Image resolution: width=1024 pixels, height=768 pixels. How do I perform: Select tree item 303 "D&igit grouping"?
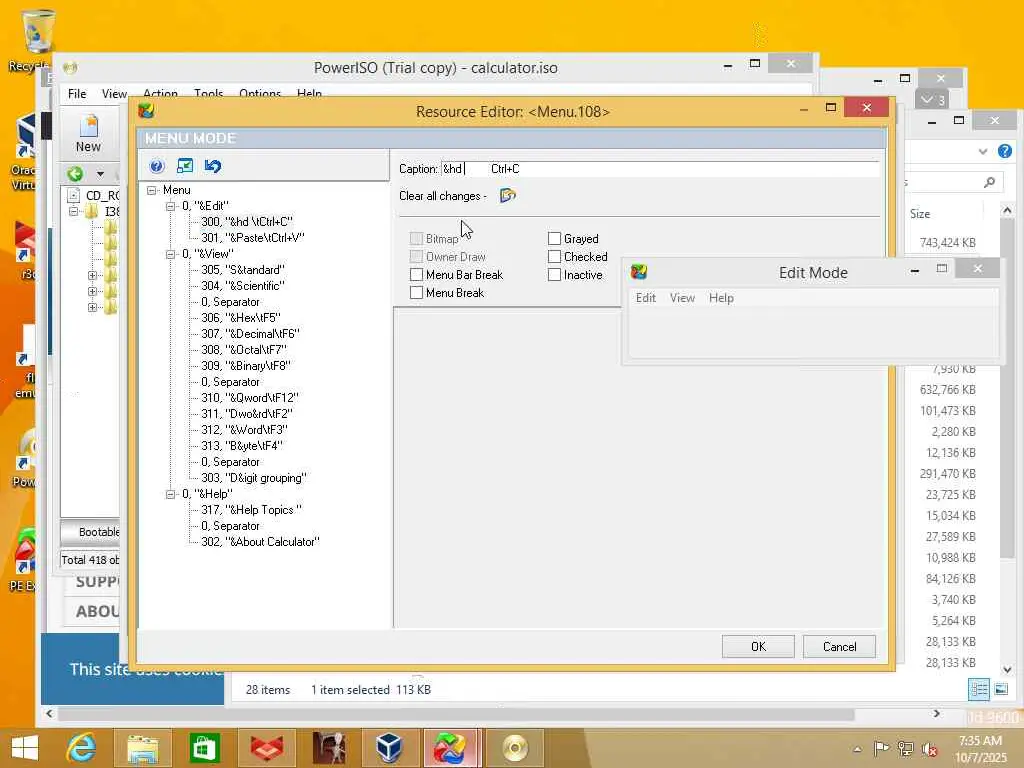tap(253, 478)
